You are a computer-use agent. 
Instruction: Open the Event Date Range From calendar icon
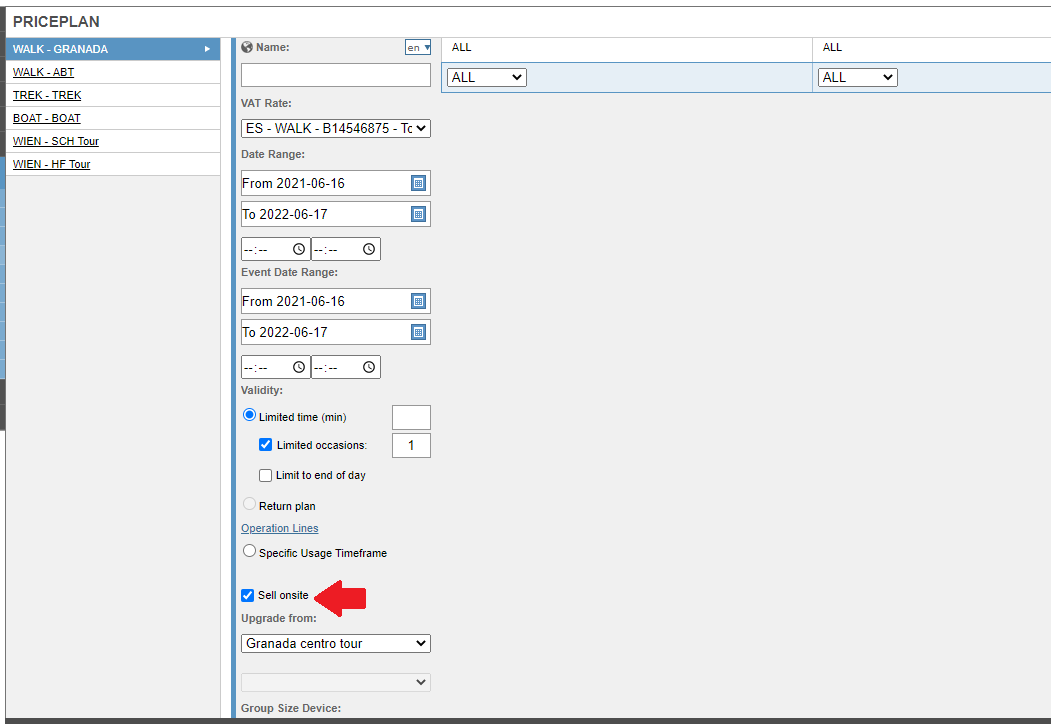click(419, 300)
